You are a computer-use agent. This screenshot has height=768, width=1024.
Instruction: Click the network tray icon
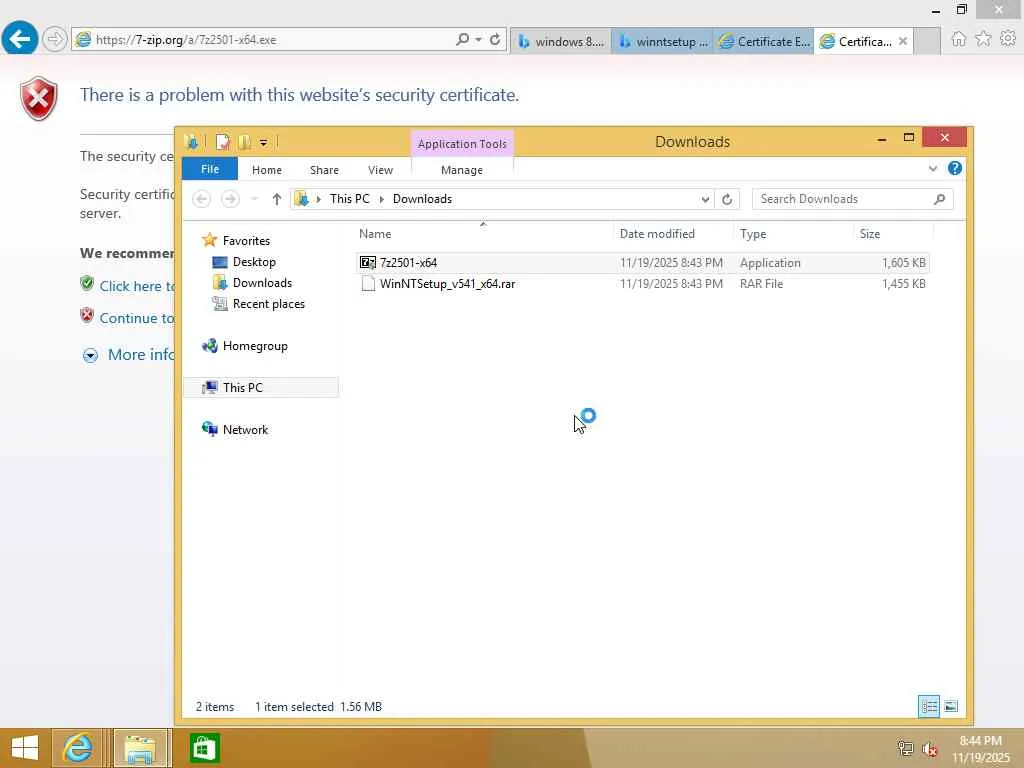click(905, 748)
